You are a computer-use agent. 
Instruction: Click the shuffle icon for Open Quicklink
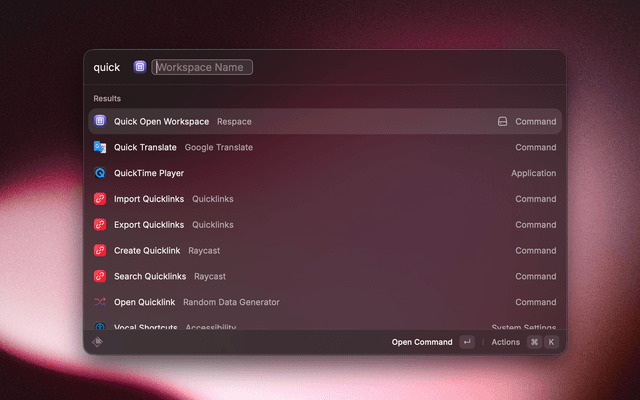coord(100,302)
